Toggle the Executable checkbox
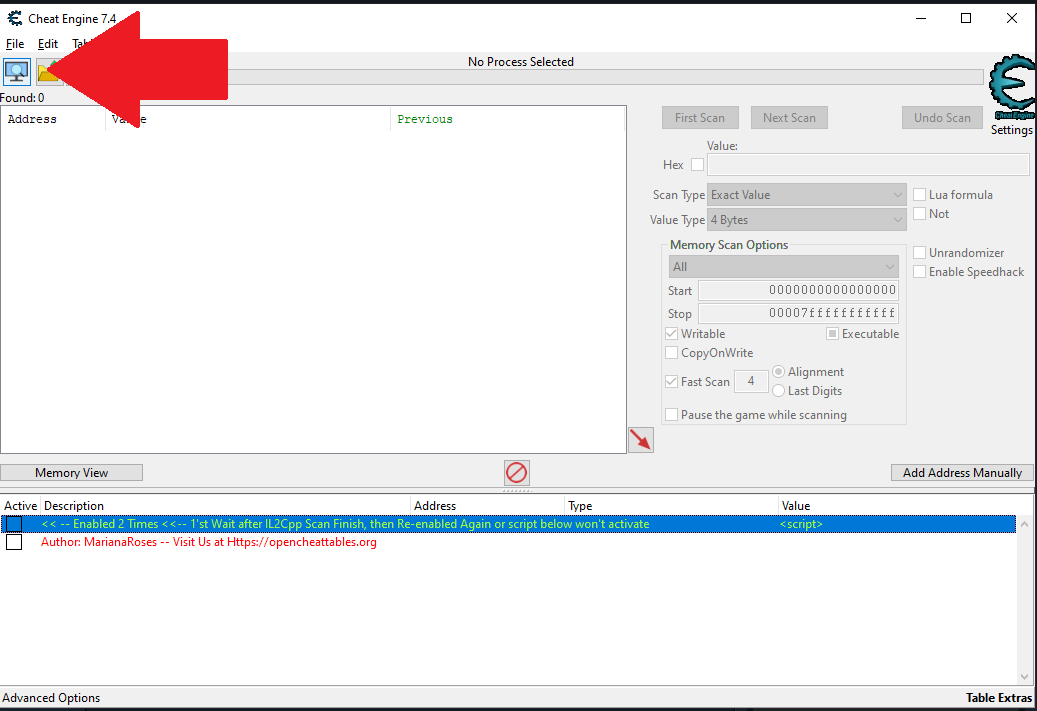1037x711 pixels. (832, 333)
